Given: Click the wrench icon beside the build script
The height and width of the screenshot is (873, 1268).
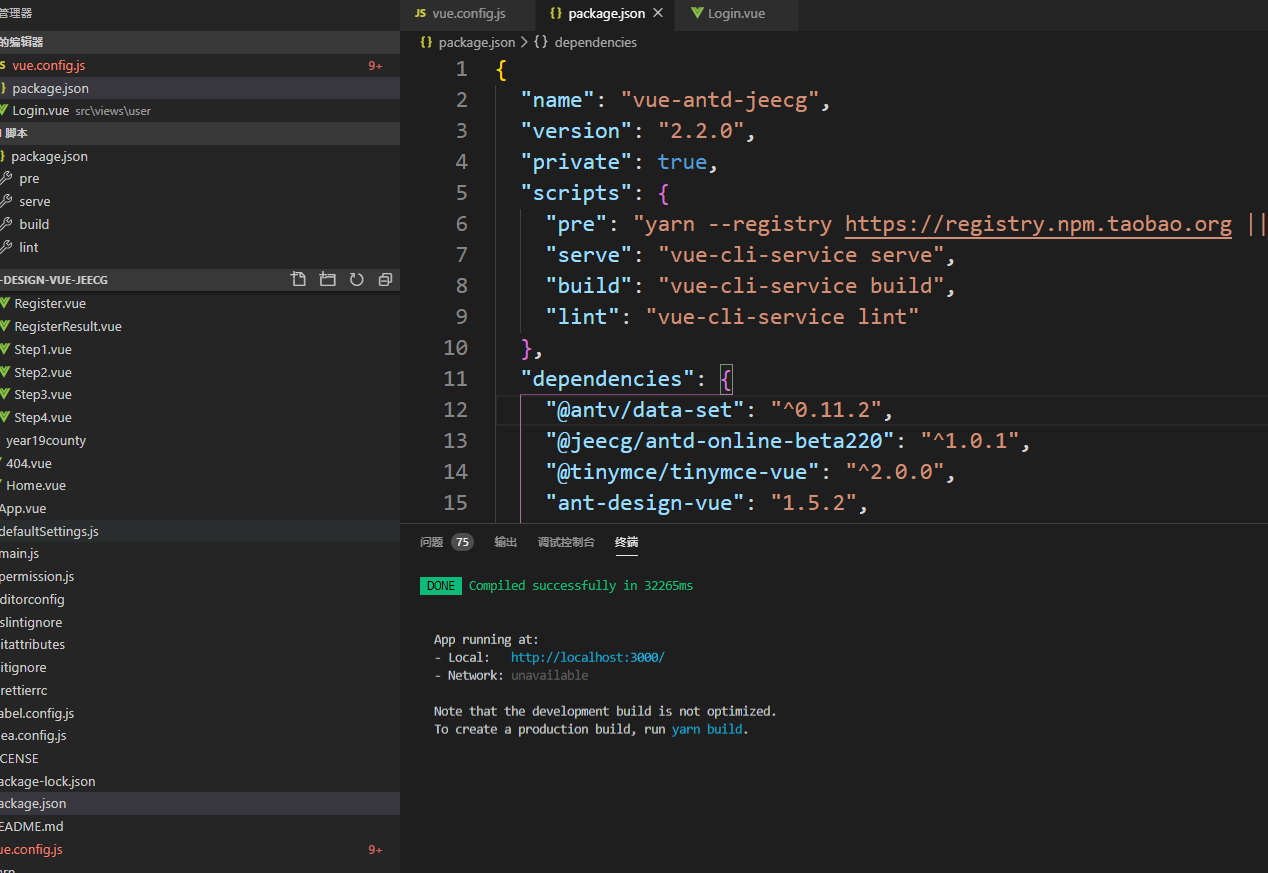Looking at the screenshot, I should pos(6,224).
